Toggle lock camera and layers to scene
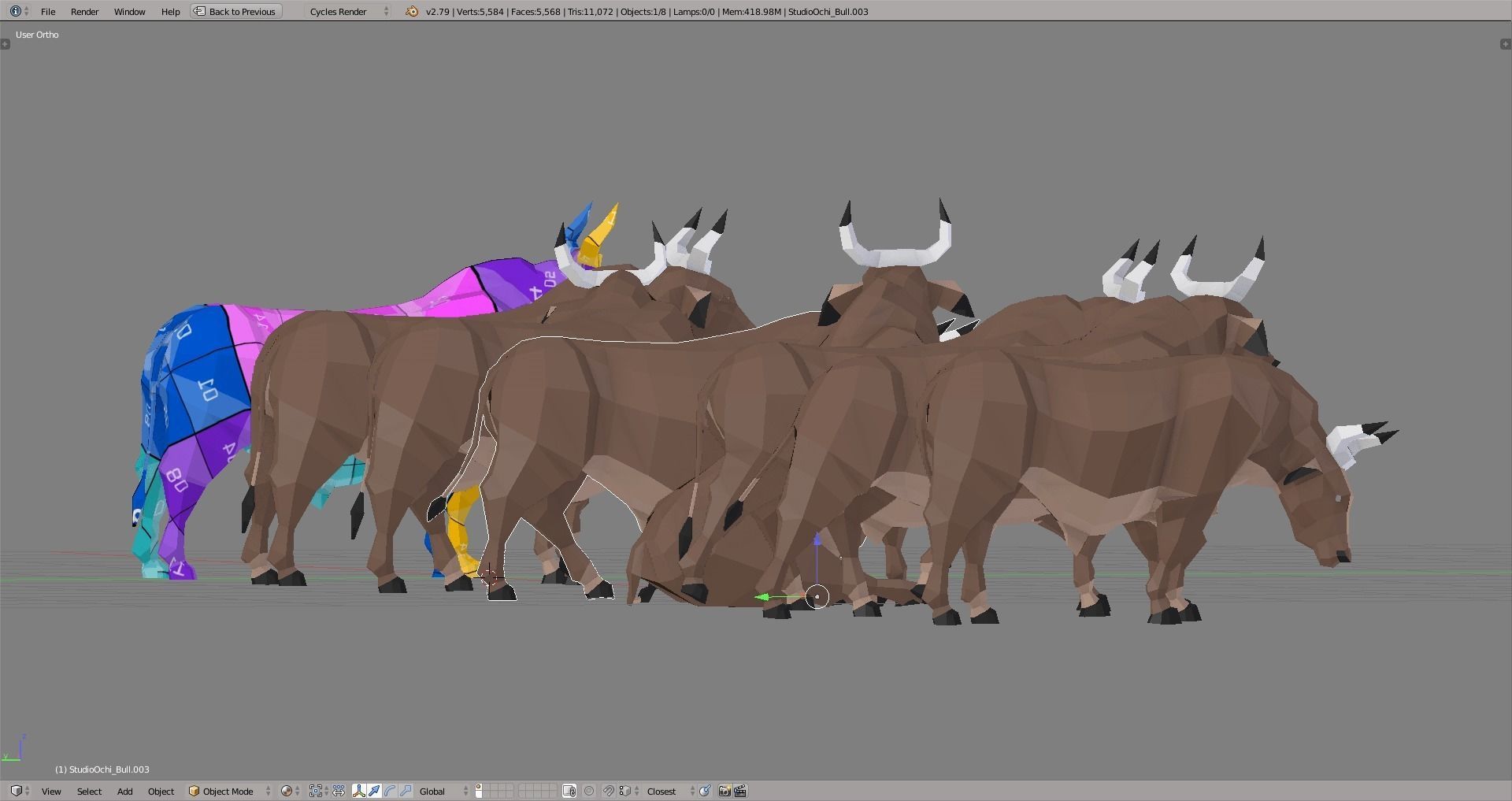 [569, 791]
